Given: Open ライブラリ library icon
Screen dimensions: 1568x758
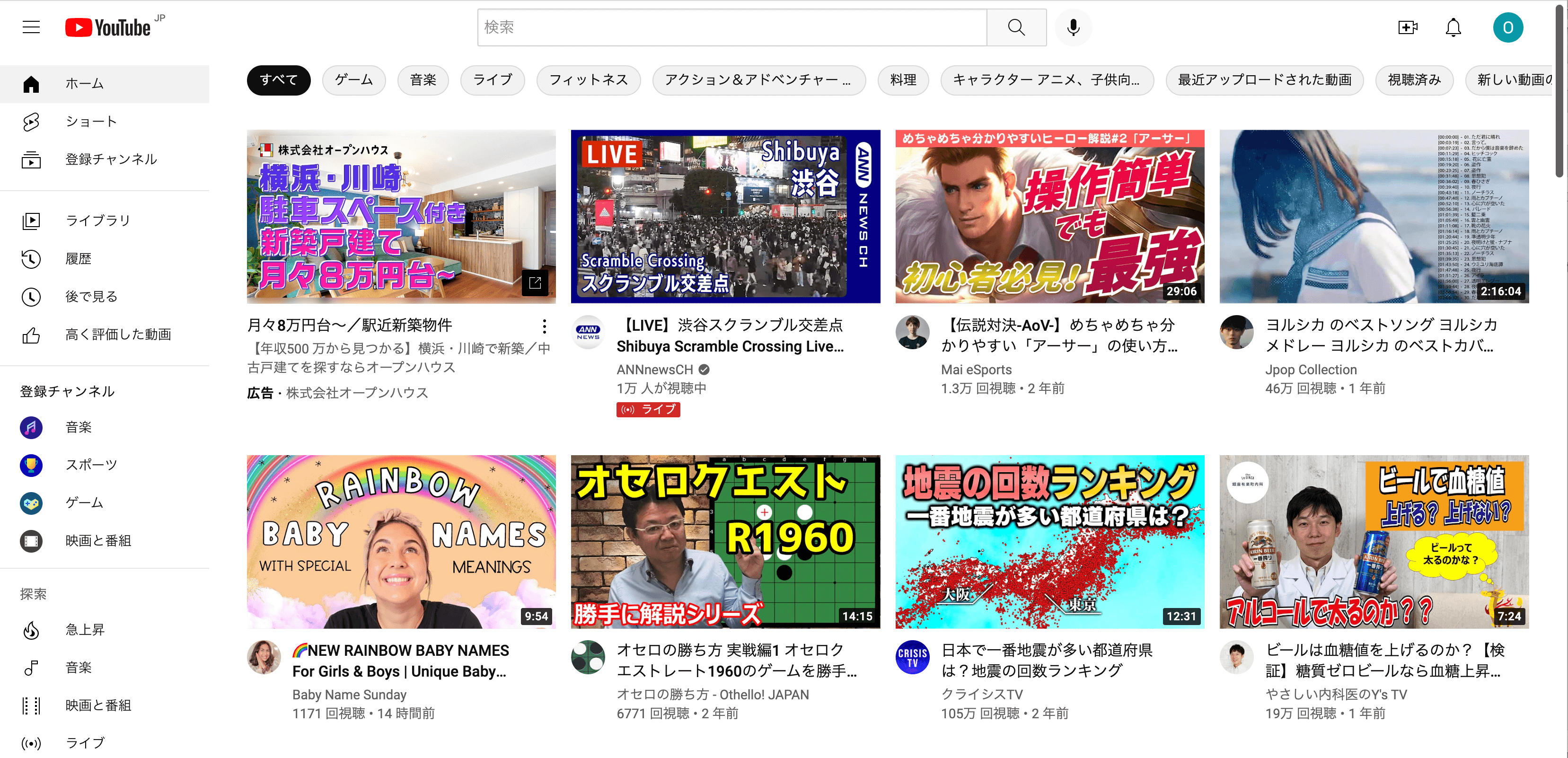Looking at the screenshot, I should tap(31, 220).
